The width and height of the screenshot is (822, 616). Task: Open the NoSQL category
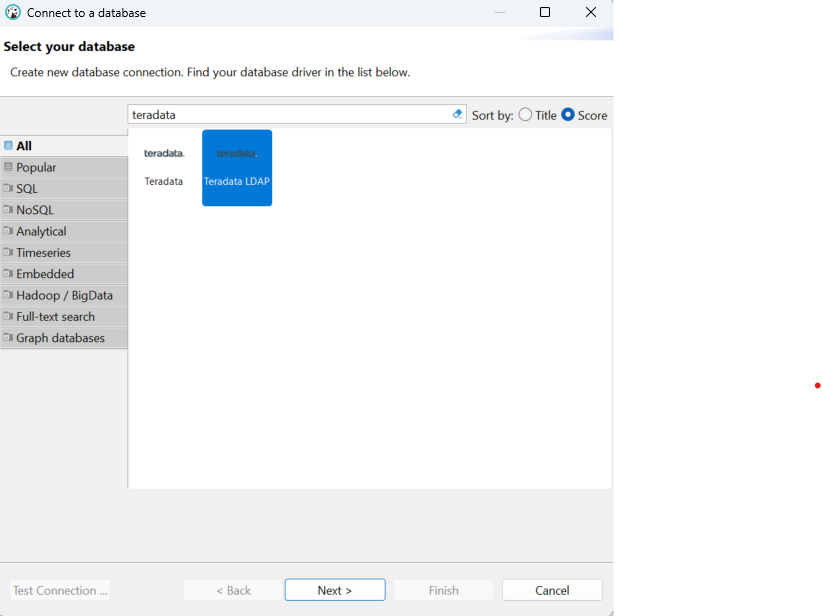(x=64, y=210)
